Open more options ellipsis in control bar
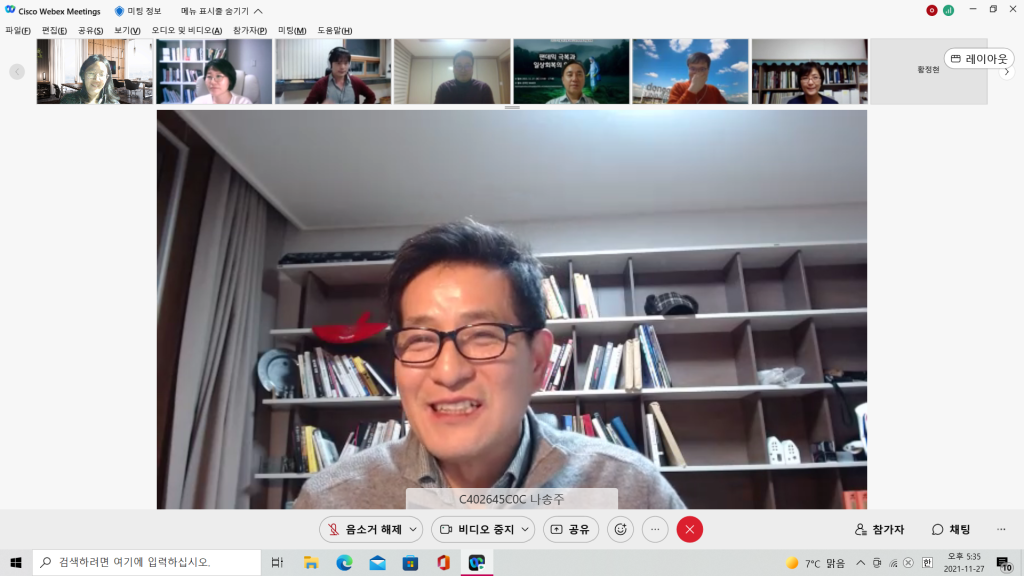The width and height of the screenshot is (1024, 576). tap(655, 530)
